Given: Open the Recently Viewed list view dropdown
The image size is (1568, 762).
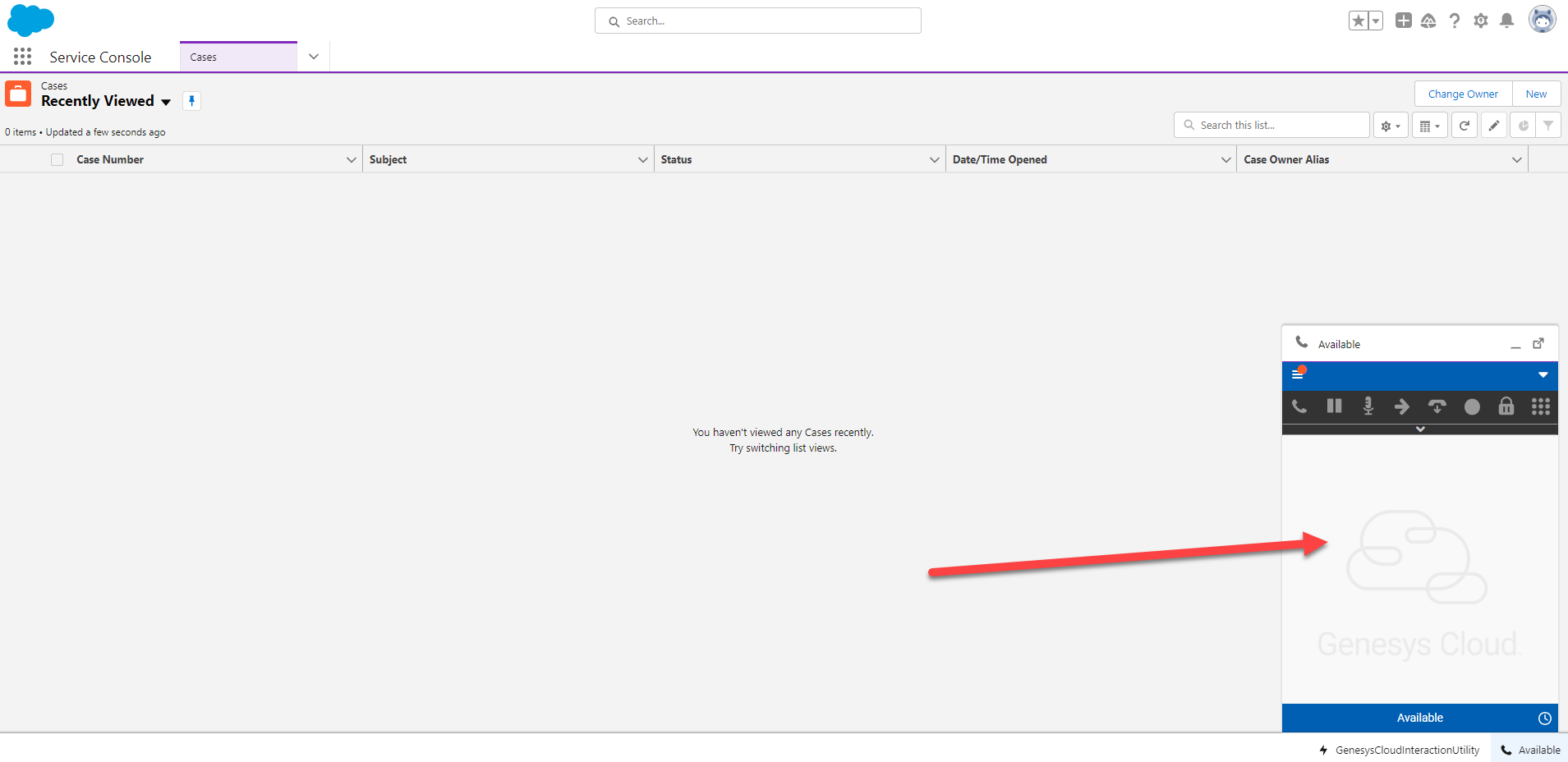Looking at the screenshot, I should pyautogui.click(x=166, y=102).
